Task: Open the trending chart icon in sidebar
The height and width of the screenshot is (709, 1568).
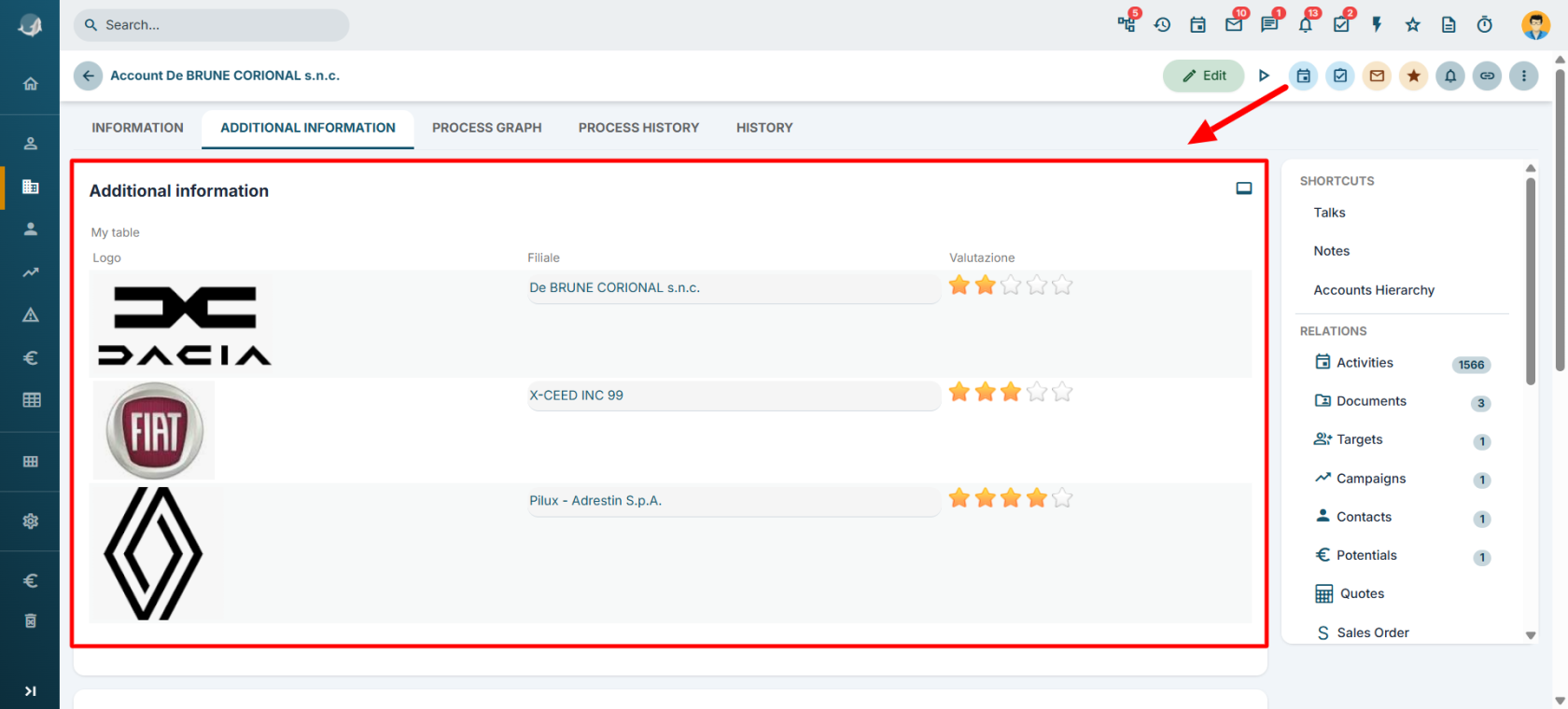Action: (x=31, y=272)
